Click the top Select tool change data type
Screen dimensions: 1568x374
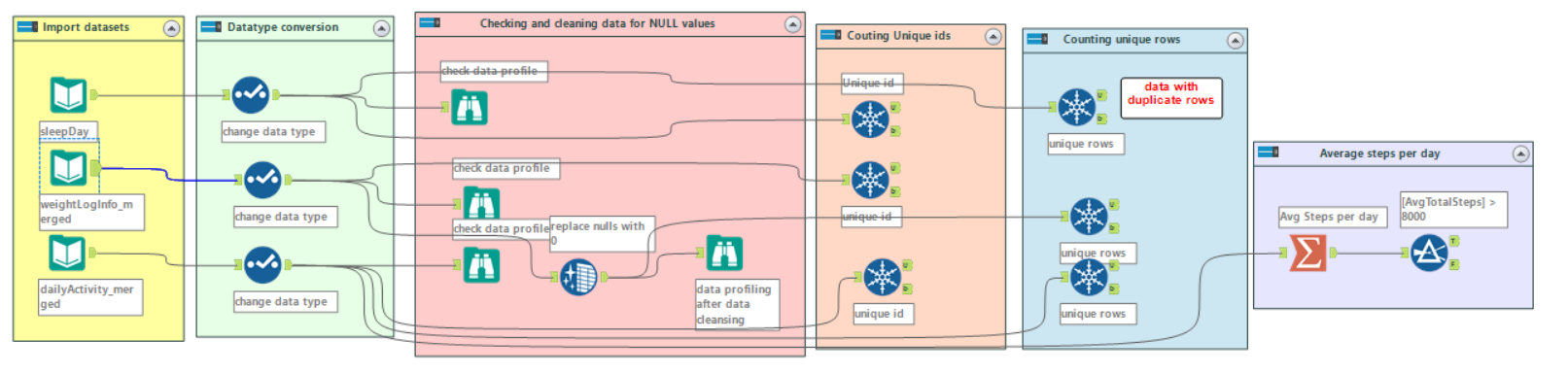(x=251, y=95)
